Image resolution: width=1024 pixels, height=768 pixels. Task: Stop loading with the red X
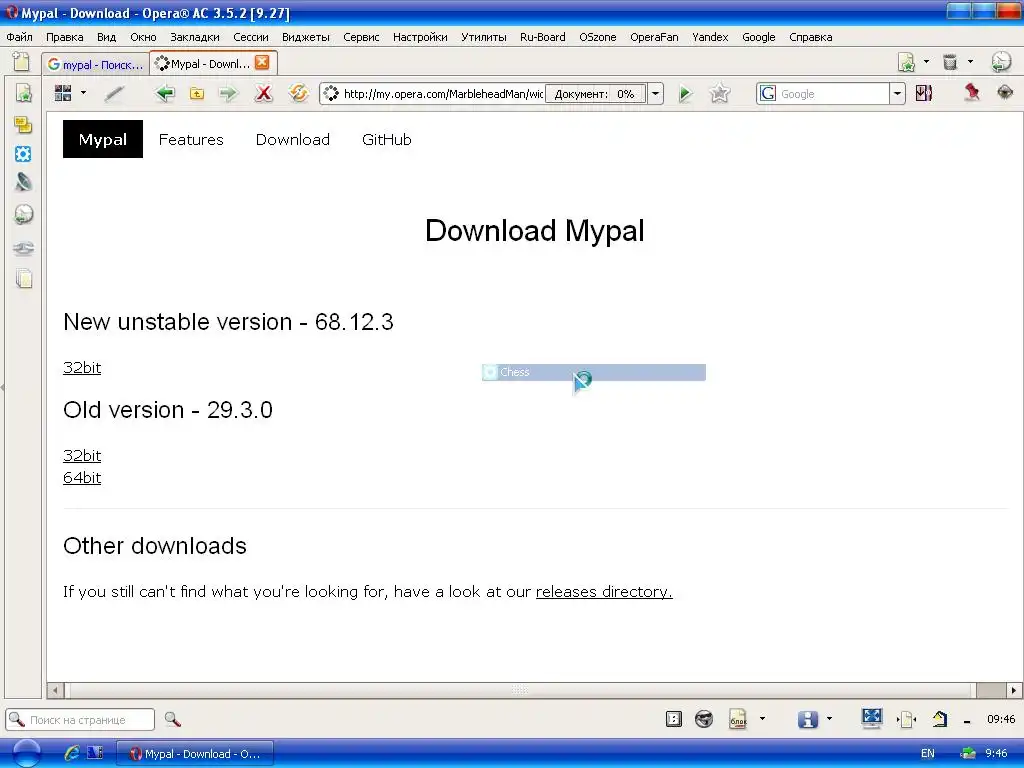tap(263, 93)
